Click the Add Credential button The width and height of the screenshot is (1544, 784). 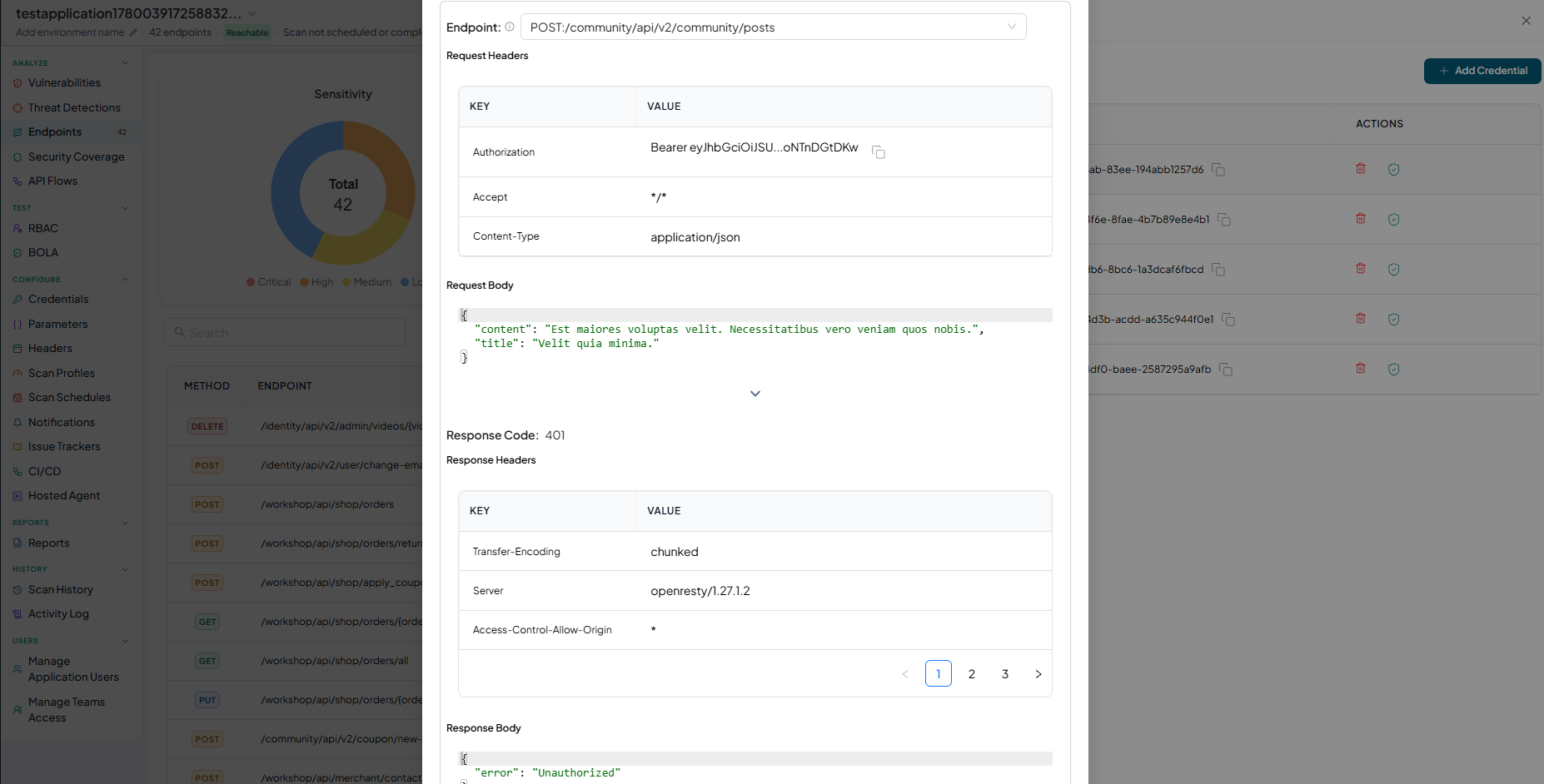(1482, 71)
